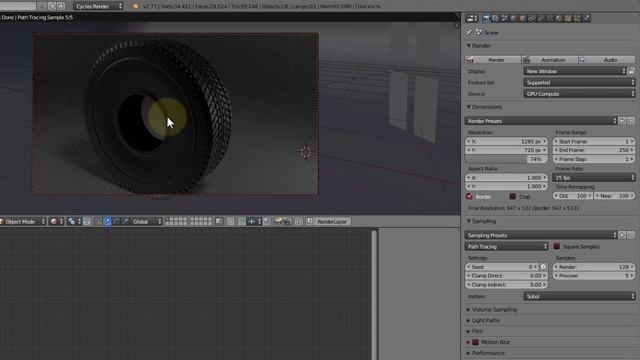The height and width of the screenshot is (360, 640).
Task: Click the Blender logo in the info header
Action: coord(136,6)
